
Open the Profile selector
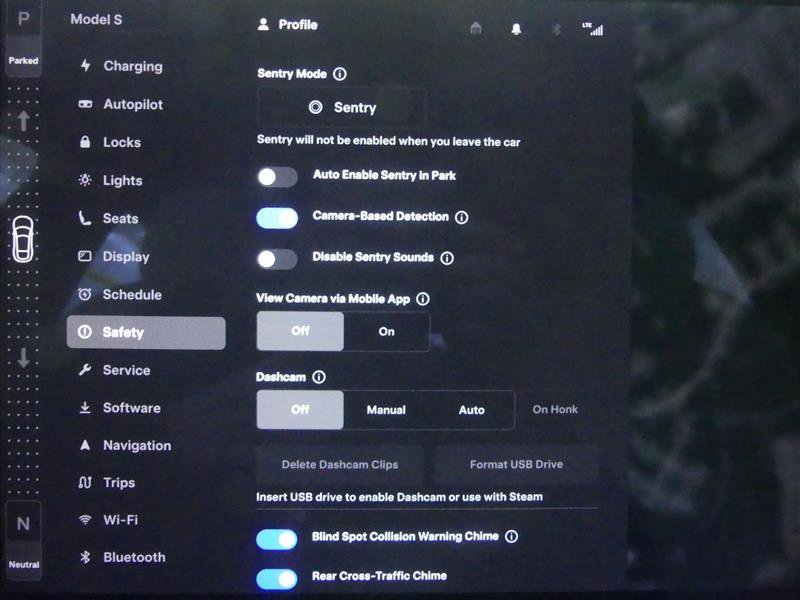click(x=288, y=24)
